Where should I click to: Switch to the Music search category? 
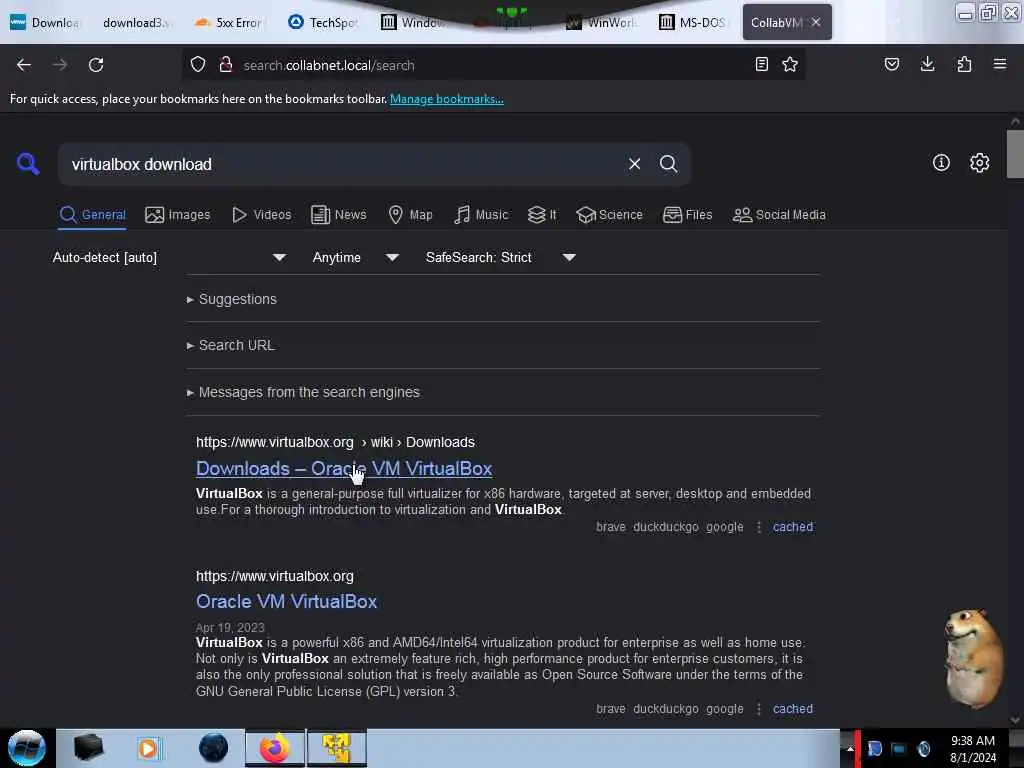[x=481, y=215]
